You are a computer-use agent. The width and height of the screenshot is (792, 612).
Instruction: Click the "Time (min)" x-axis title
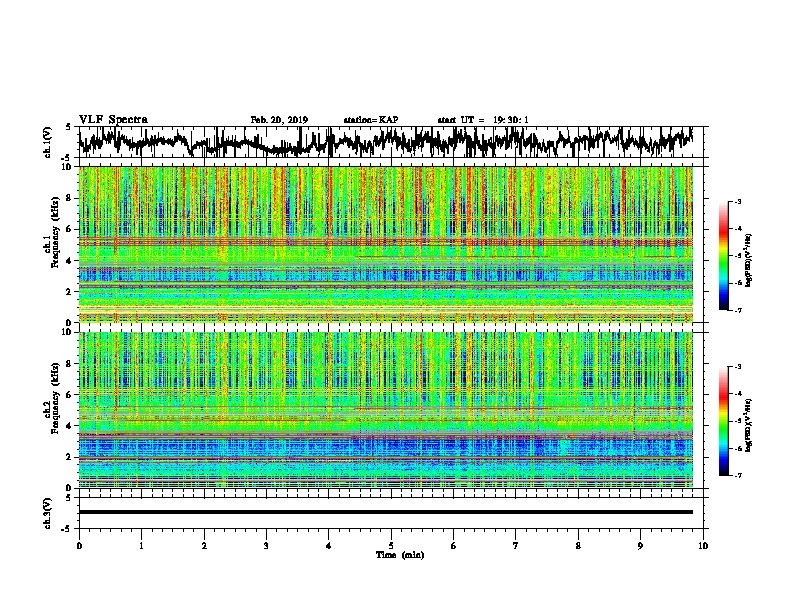coord(400,555)
